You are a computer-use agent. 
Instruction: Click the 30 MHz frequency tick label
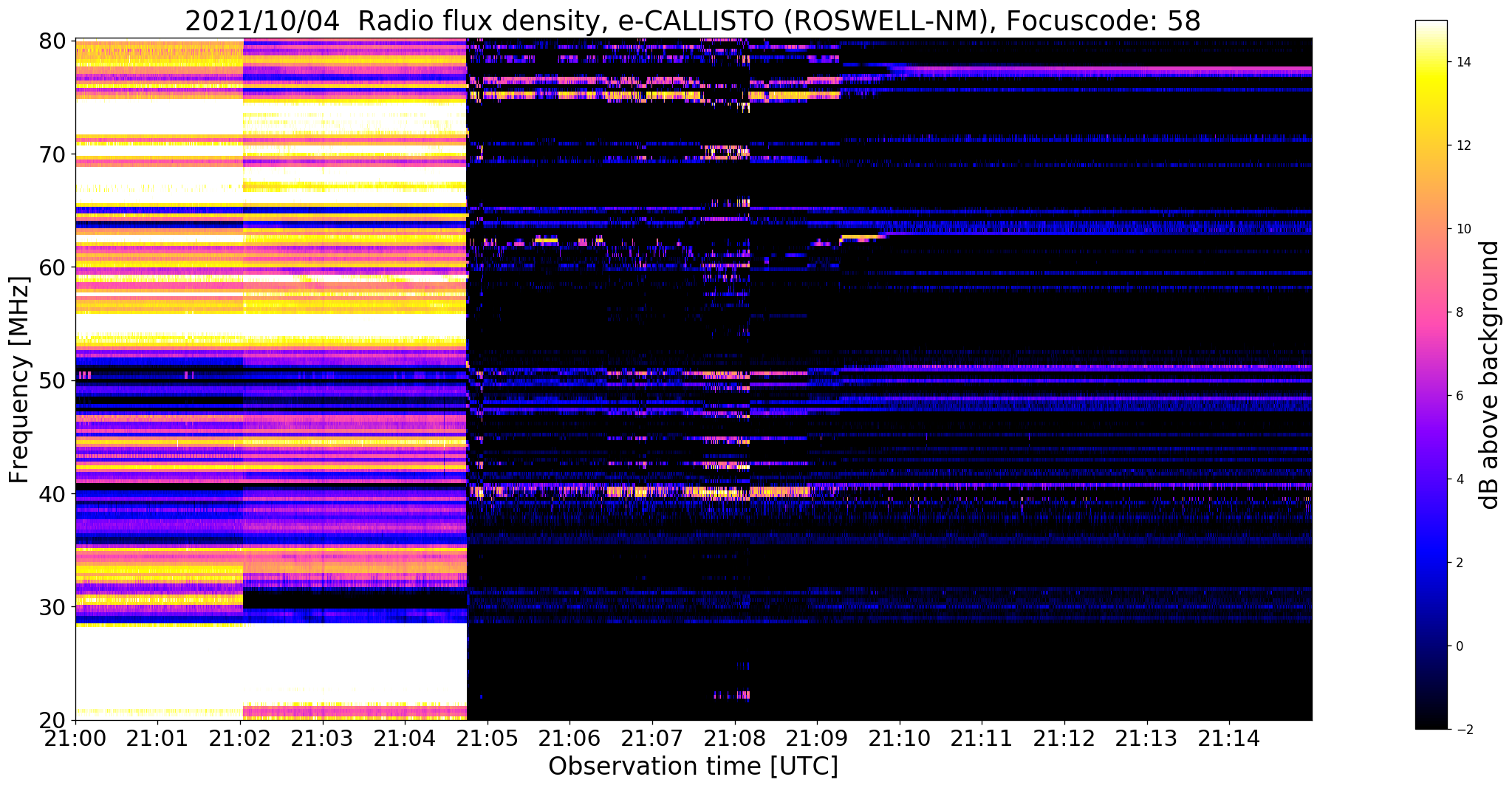(x=52, y=606)
